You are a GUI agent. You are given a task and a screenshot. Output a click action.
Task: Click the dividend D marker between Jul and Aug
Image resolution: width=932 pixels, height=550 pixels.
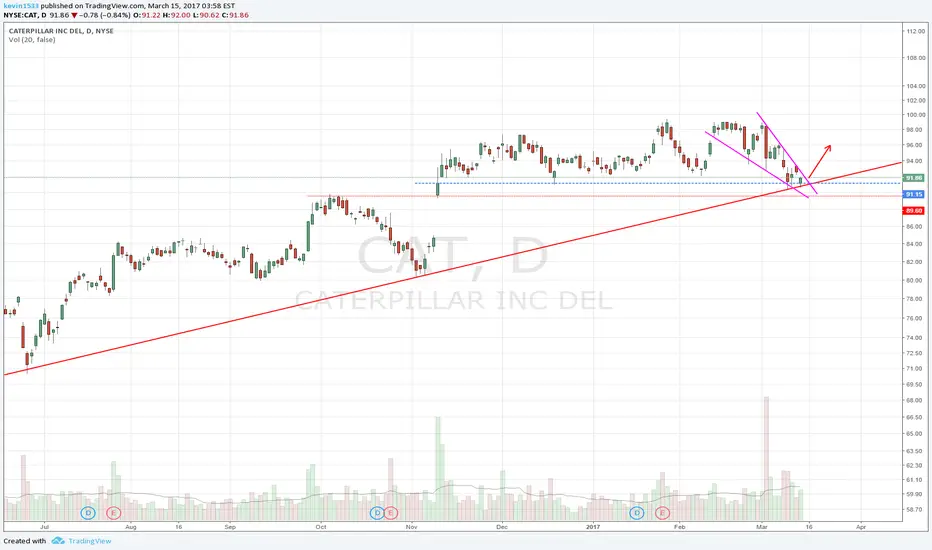(88, 513)
